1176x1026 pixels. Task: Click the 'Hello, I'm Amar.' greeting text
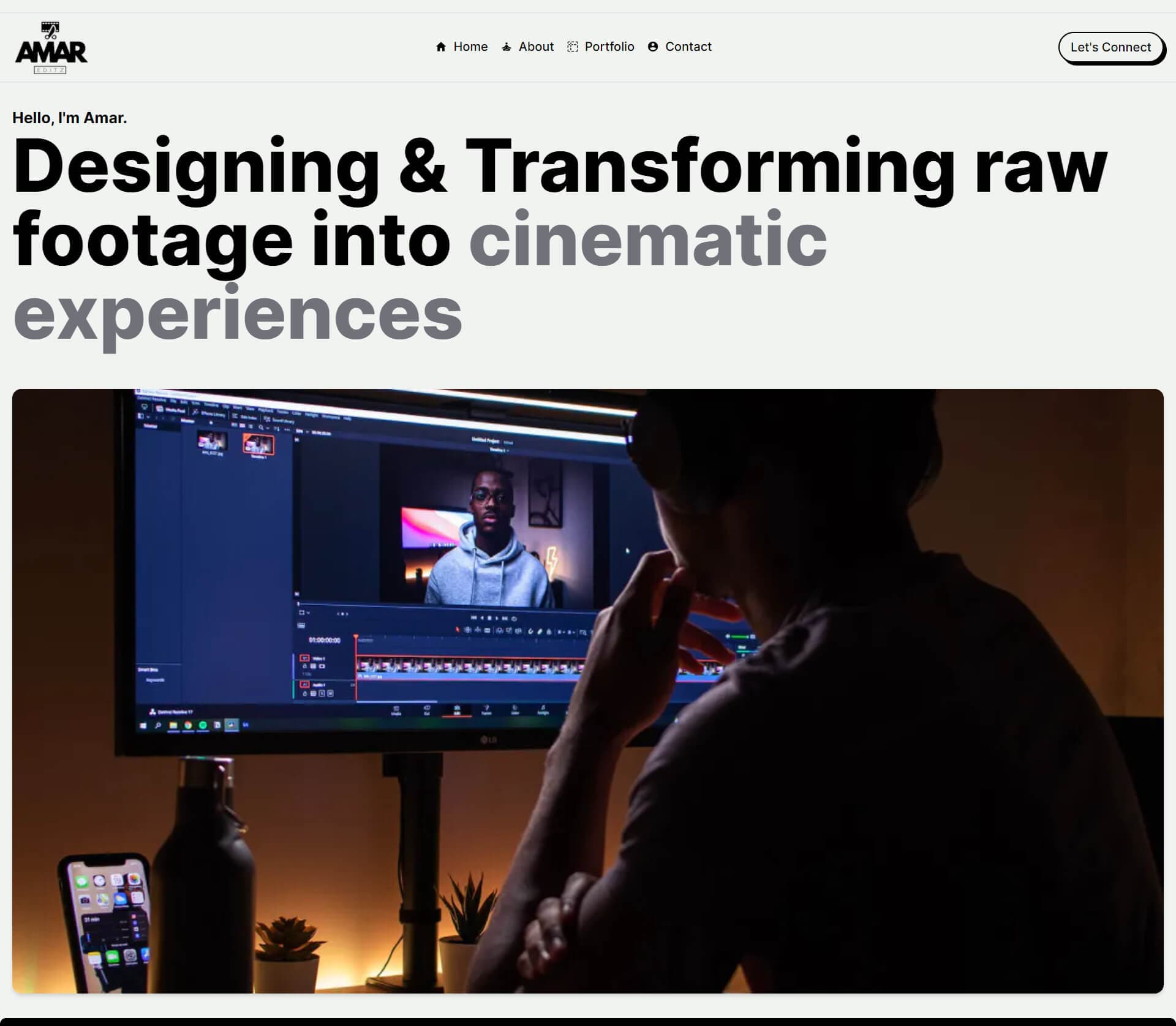point(69,118)
